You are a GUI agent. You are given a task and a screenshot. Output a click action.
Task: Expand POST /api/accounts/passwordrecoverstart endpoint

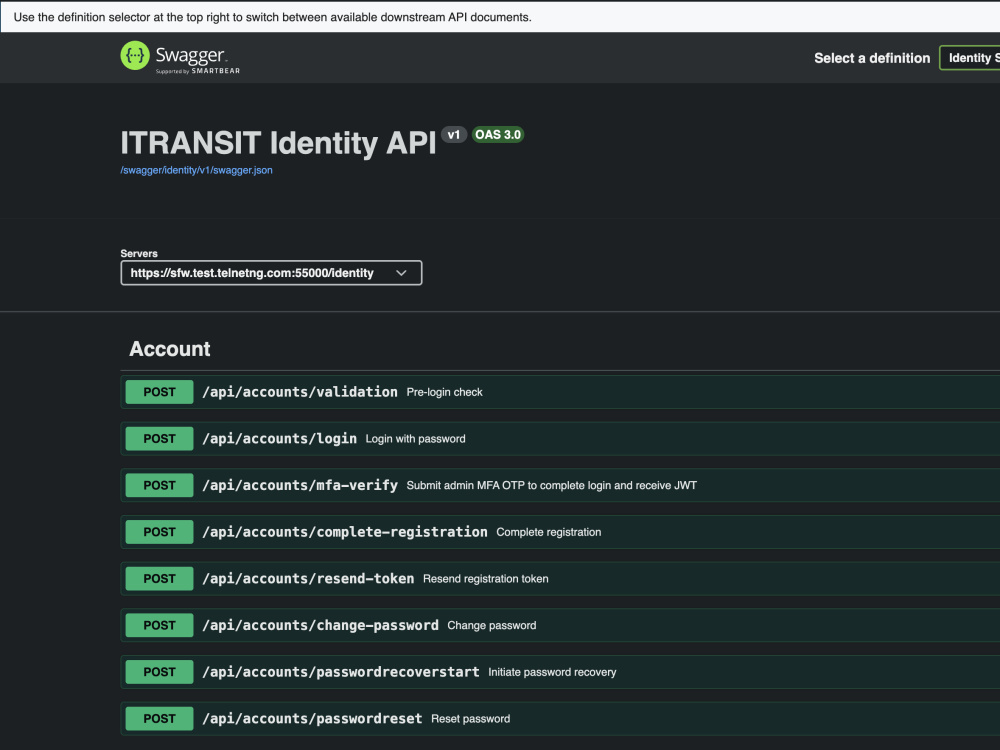(x=560, y=672)
